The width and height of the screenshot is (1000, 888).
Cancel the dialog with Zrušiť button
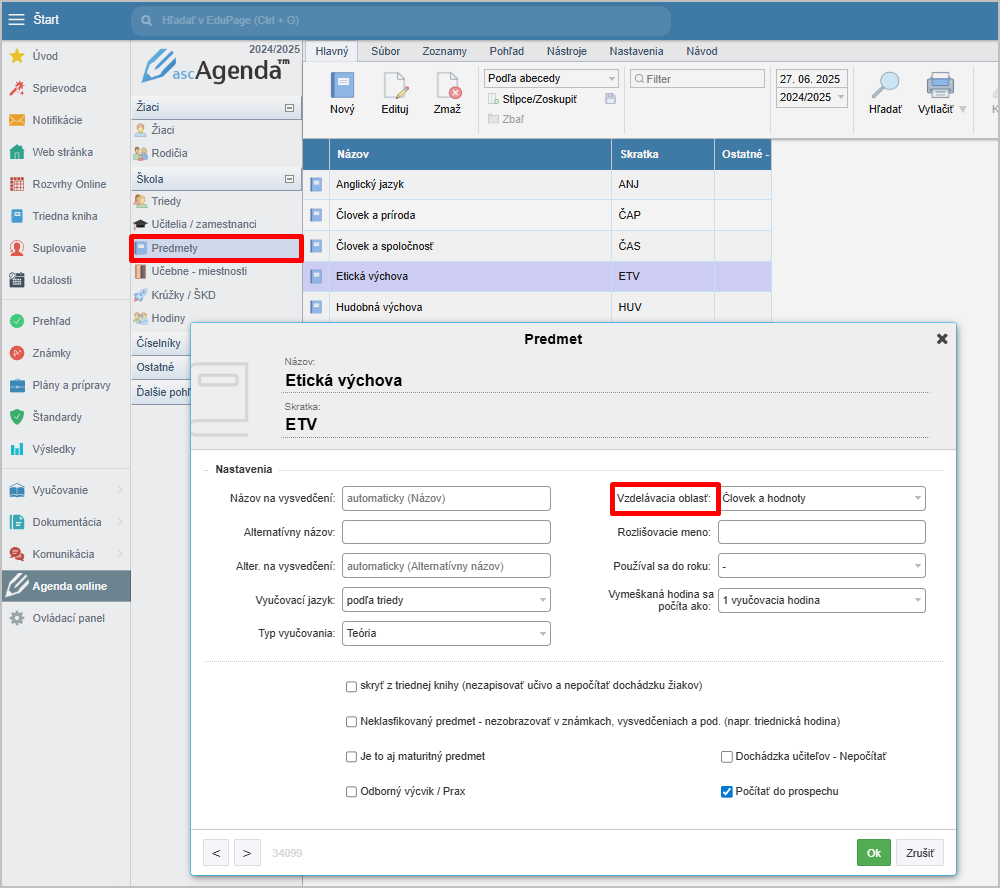click(x=920, y=853)
